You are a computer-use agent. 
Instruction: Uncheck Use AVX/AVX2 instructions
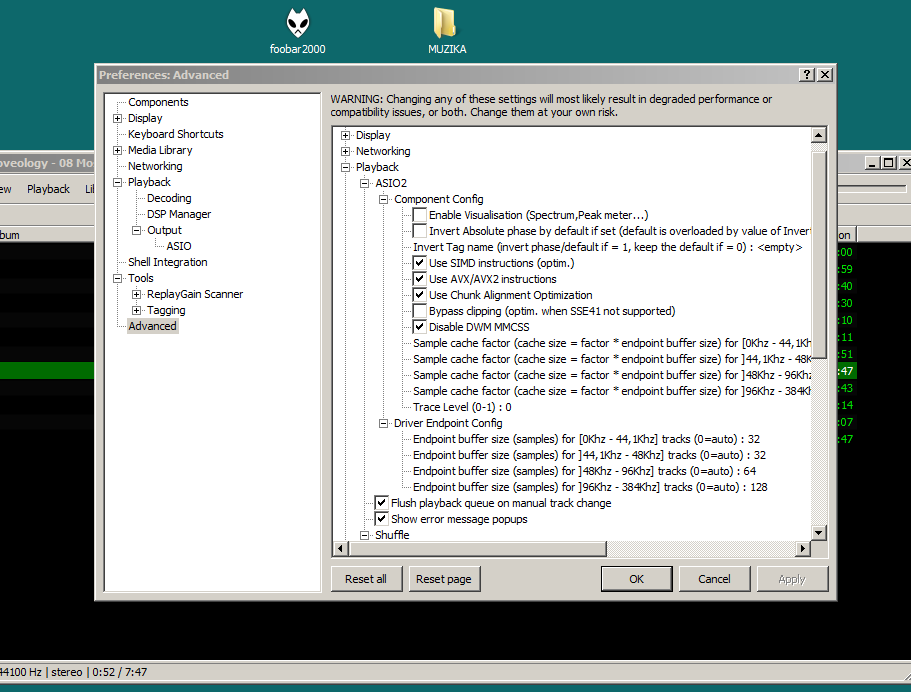(x=419, y=279)
